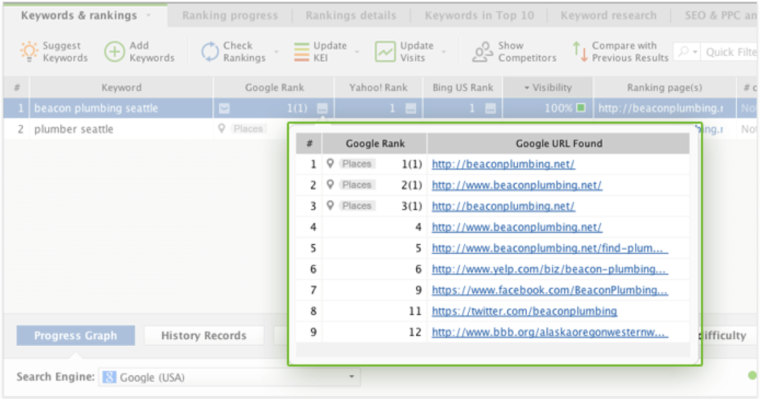This screenshot has height=399, width=760.
Task: Click the http://beaconplumbing ranking page cell
Action: click(664, 108)
